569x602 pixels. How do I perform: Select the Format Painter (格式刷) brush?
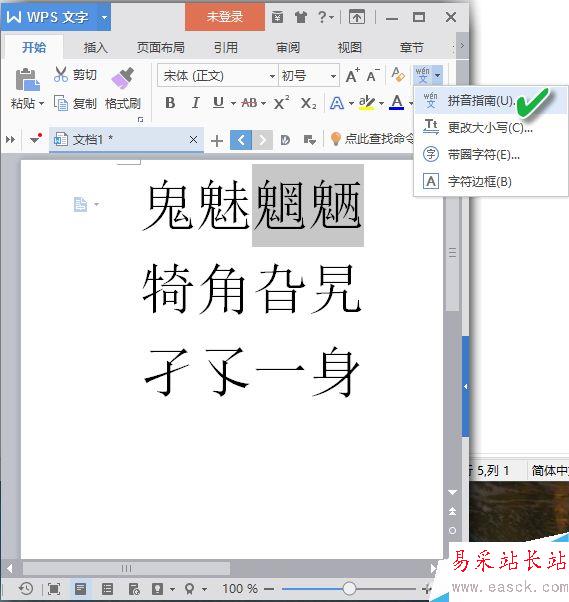point(123,78)
